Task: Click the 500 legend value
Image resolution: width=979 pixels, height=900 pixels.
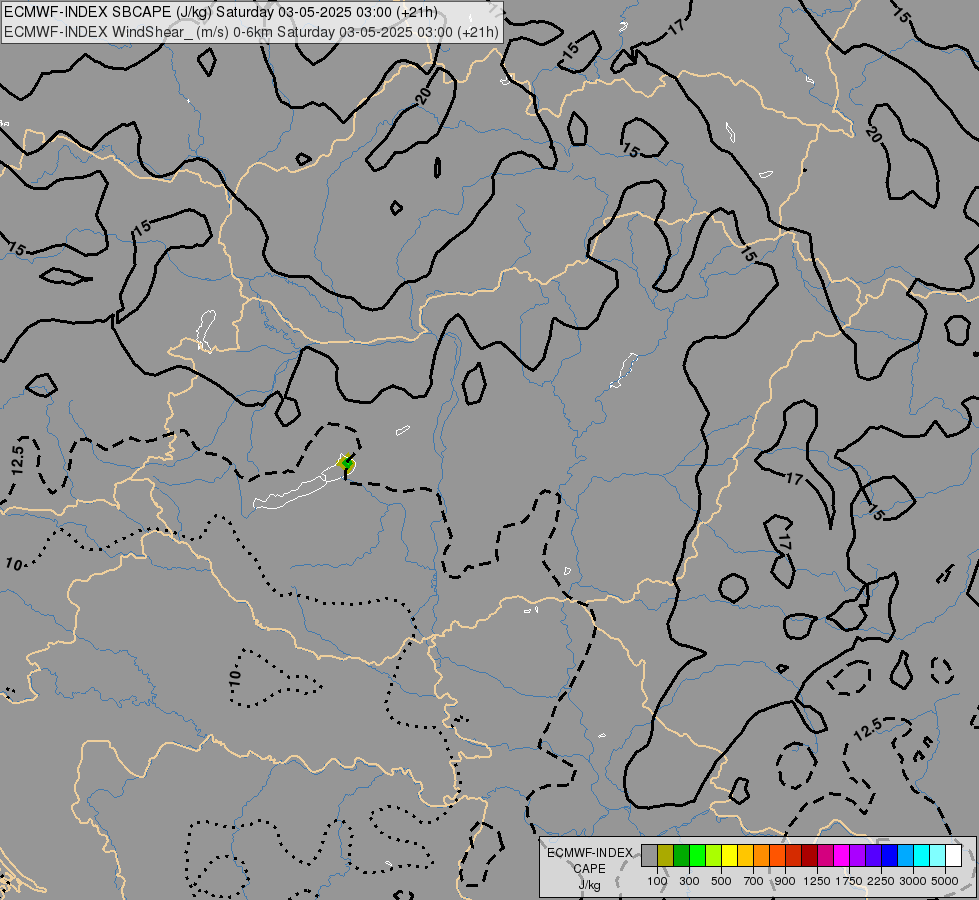Action: click(721, 881)
